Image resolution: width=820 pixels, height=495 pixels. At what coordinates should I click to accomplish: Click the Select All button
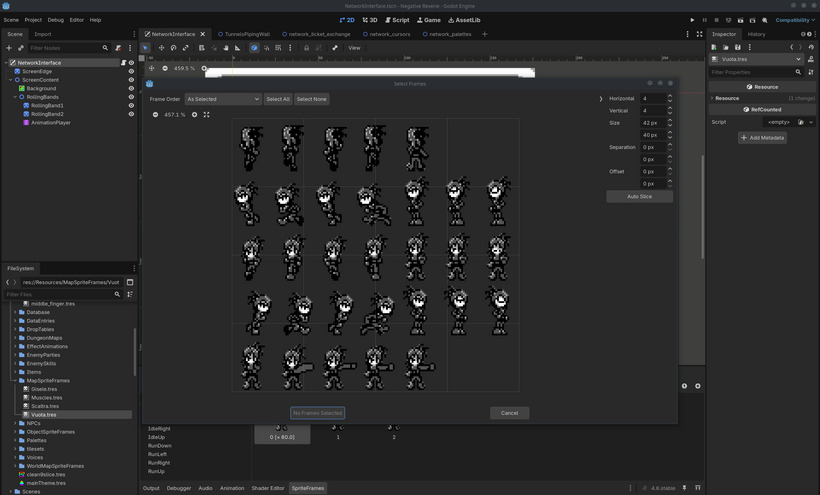click(x=278, y=99)
